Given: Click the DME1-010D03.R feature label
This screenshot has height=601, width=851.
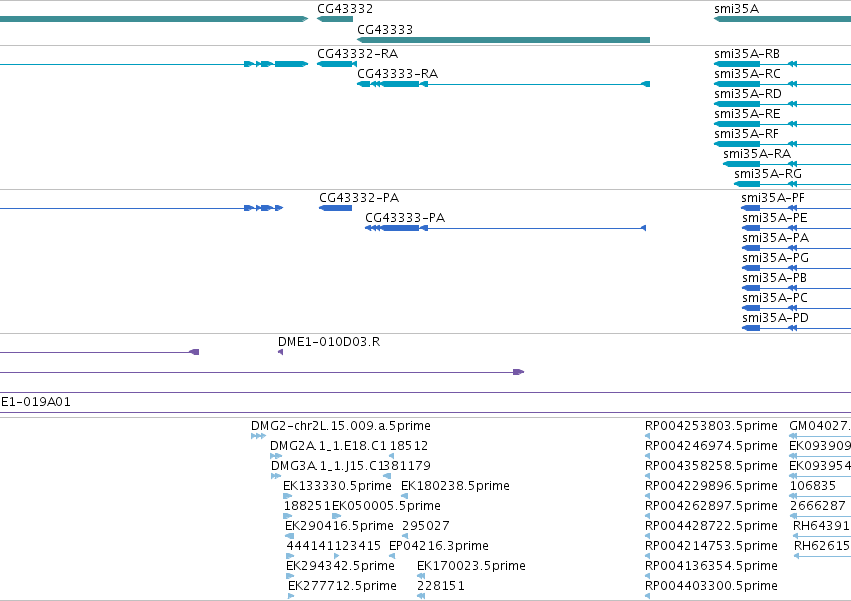Looking at the screenshot, I should [x=329, y=342].
